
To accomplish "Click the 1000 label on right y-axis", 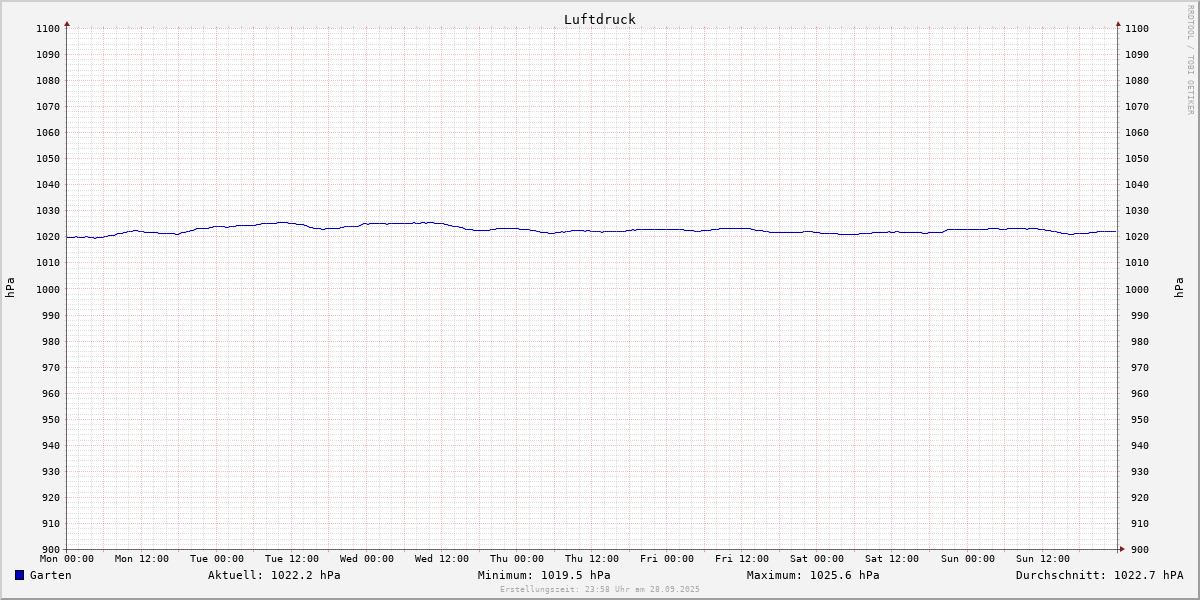I will 1137,289.
